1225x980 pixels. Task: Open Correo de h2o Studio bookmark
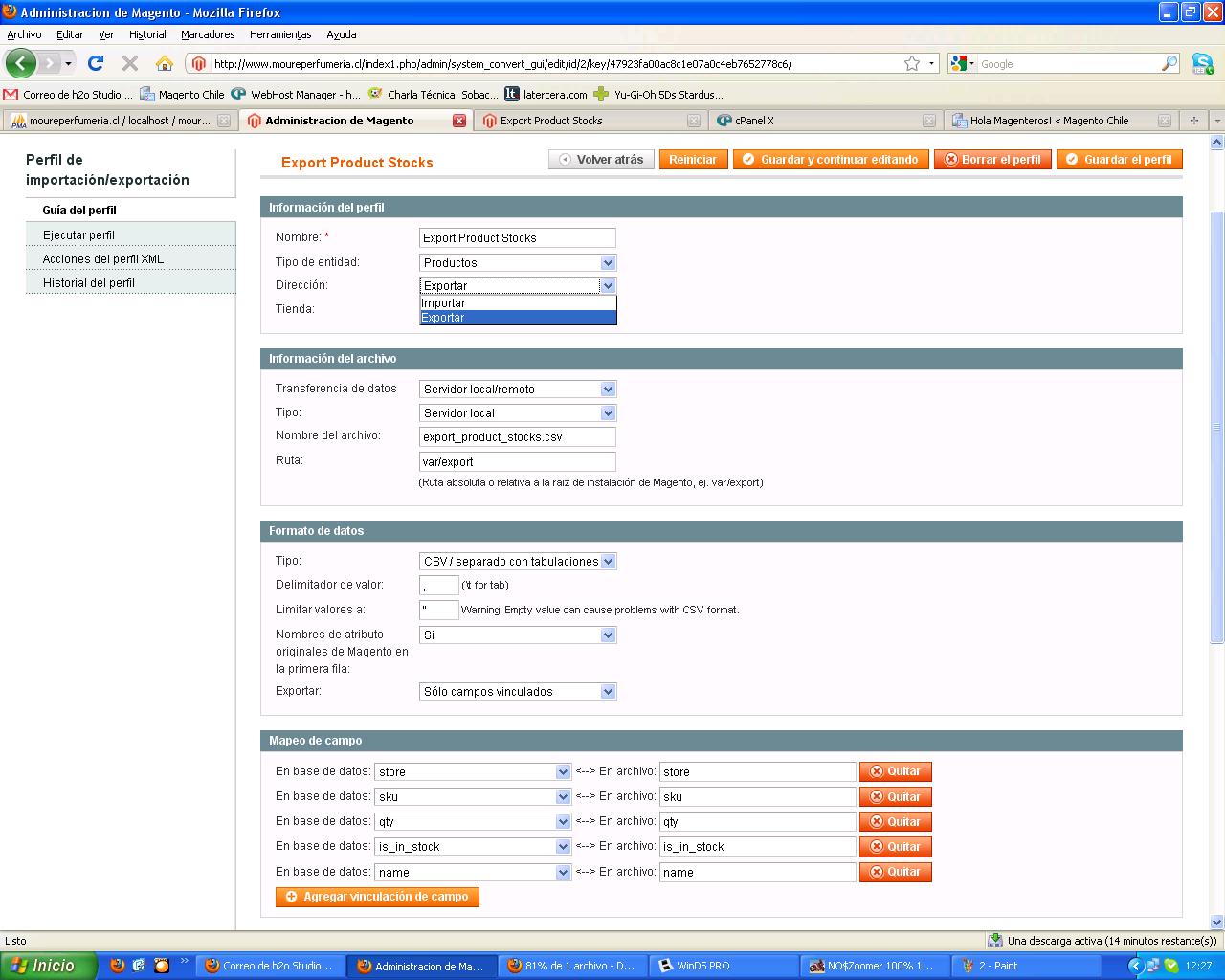coord(68,94)
